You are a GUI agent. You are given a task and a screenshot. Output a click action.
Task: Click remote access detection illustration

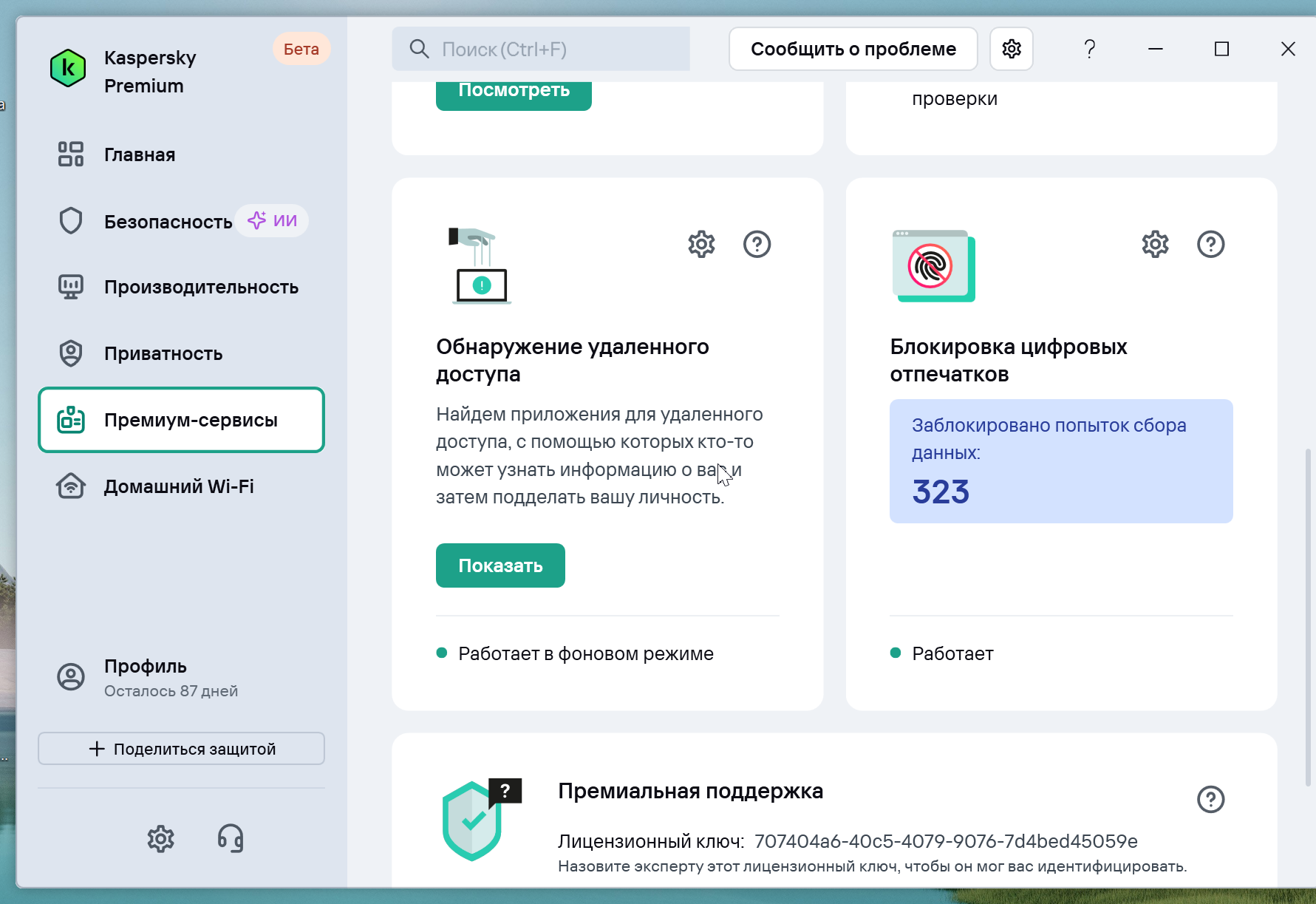(480, 266)
